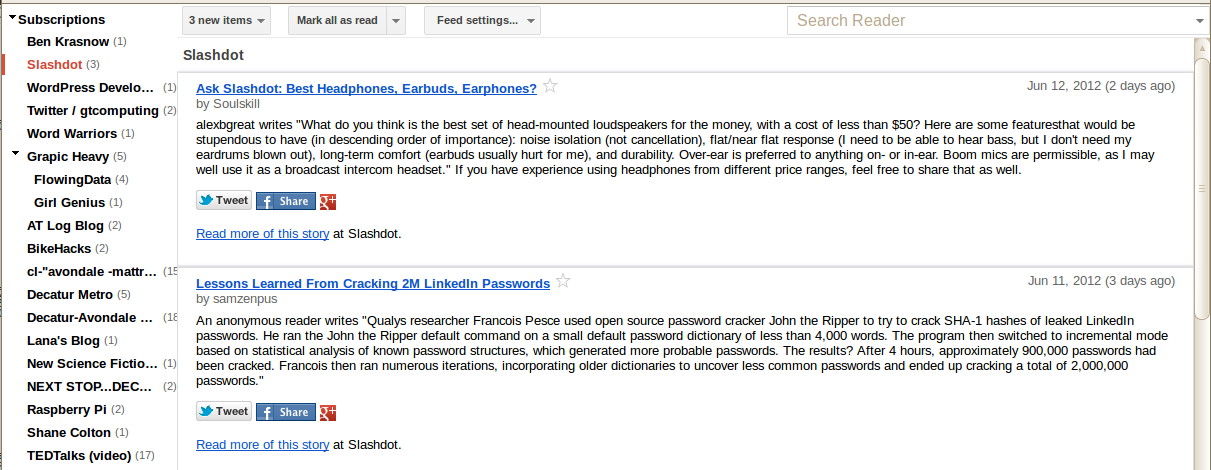Tweet the LinkedIn Passwords story

223,411
